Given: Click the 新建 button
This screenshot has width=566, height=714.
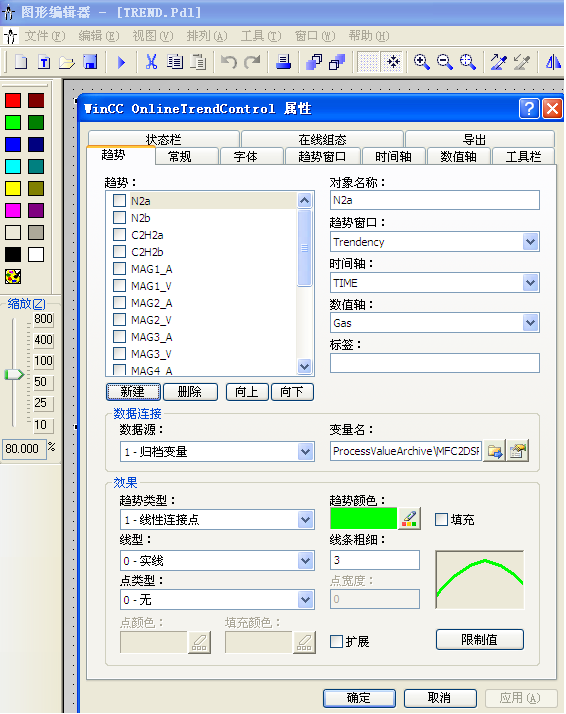Looking at the screenshot, I should coord(133,392).
